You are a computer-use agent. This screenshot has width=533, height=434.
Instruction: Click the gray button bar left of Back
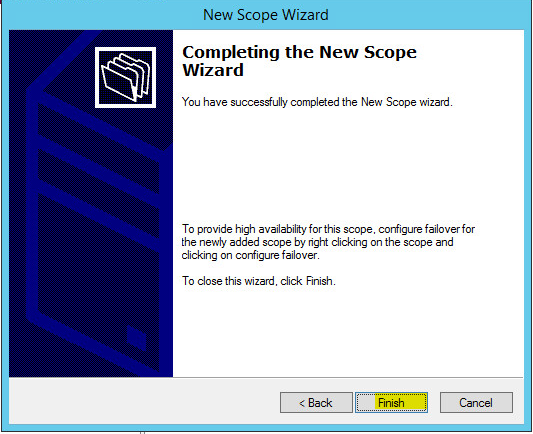[x=144, y=401]
